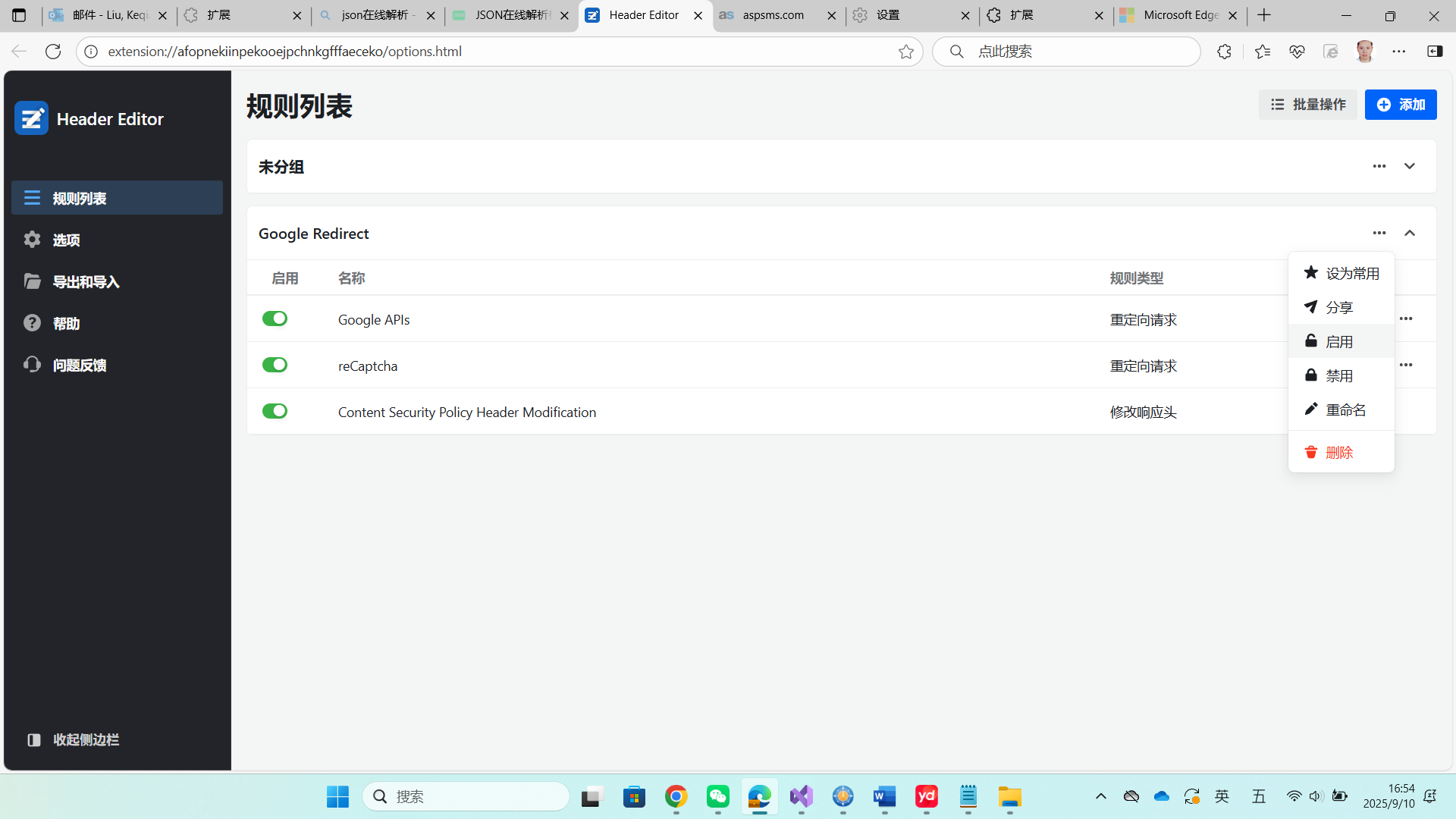The height and width of the screenshot is (819, 1456).
Task: Toggle Content Security Policy rule switch
Action: coord(275,411)
